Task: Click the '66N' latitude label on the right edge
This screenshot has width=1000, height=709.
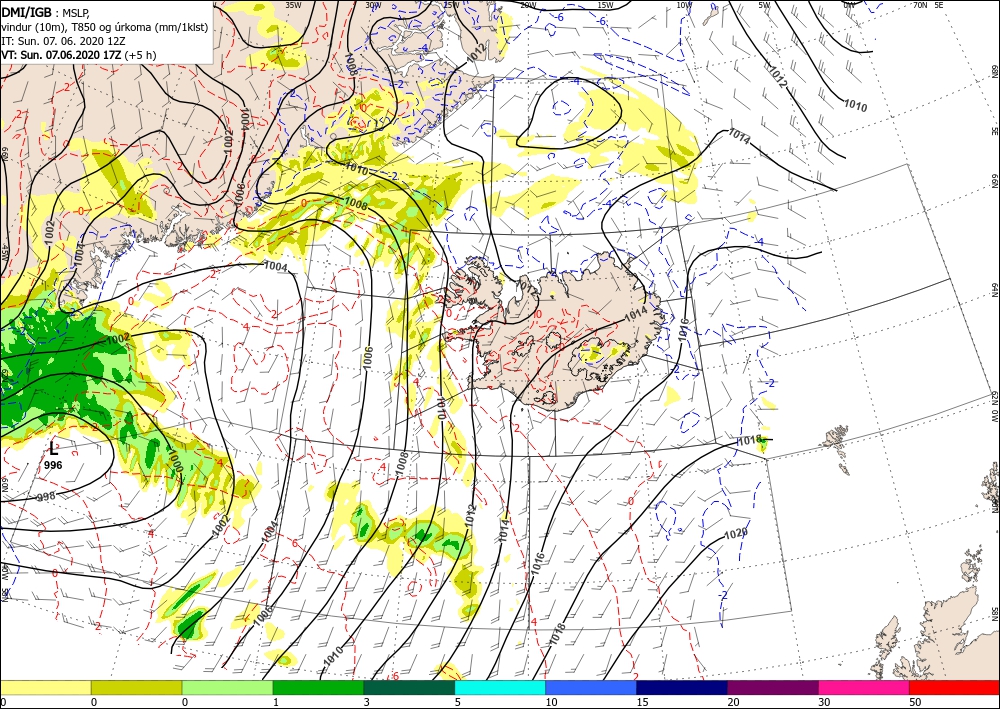Action: [994, 182]
